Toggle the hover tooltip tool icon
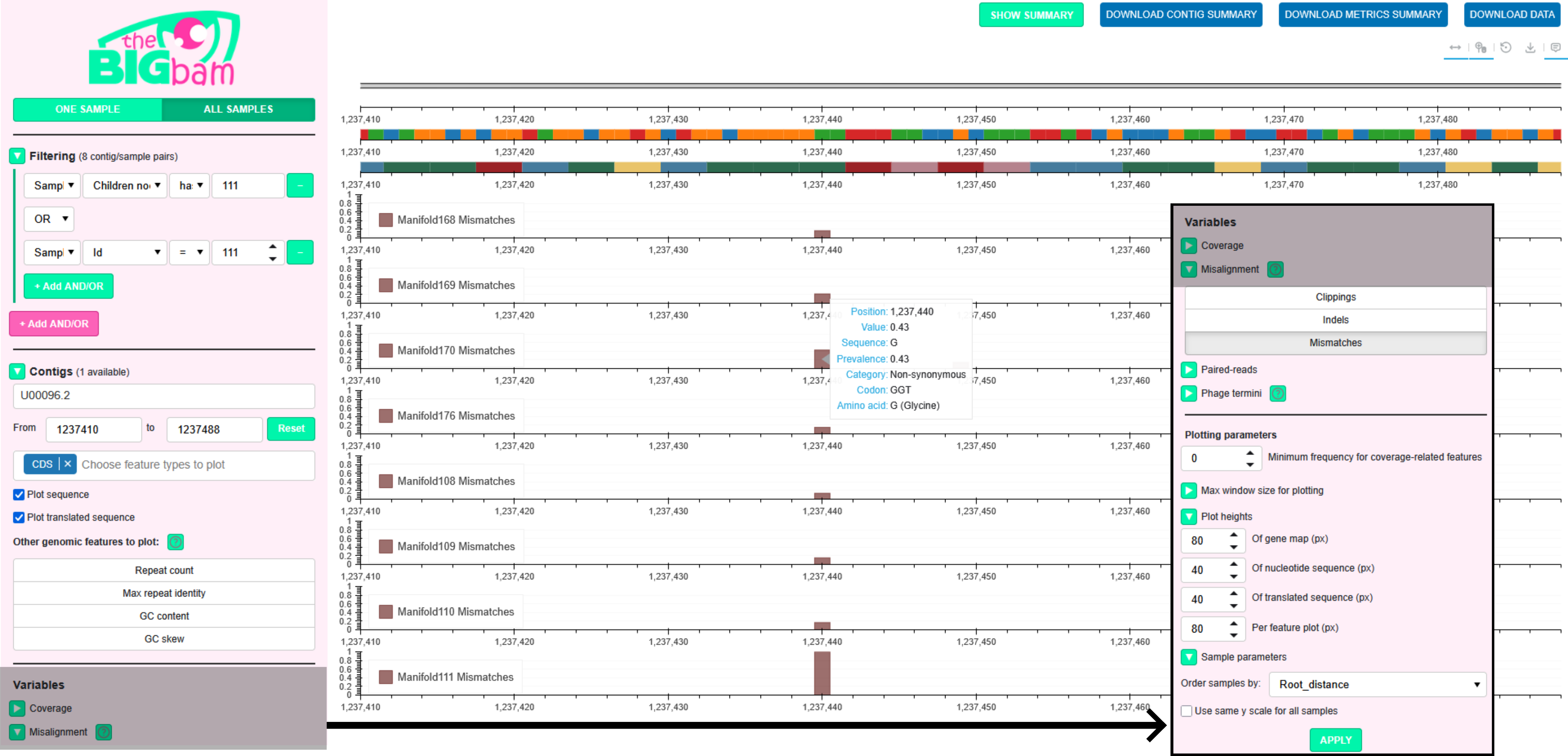 (x=1555, y=47)
